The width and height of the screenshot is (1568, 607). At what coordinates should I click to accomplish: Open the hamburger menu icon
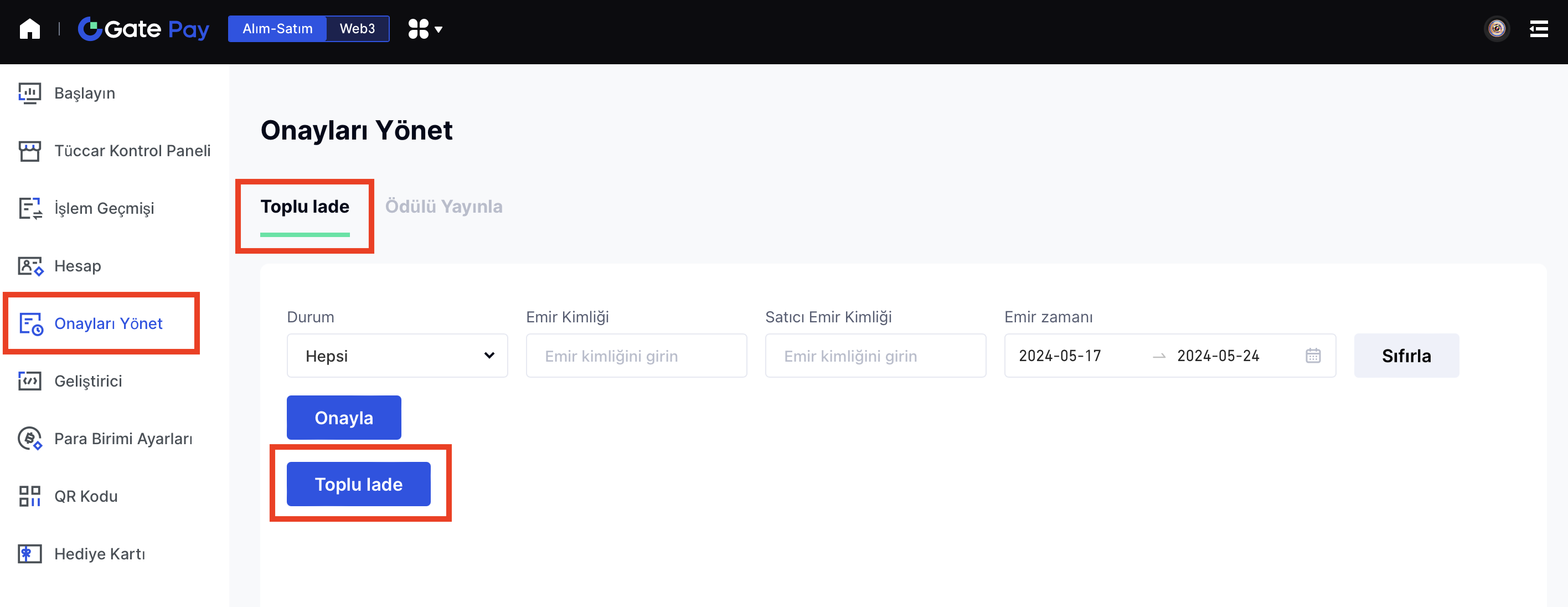click(x=1538, y=29)
